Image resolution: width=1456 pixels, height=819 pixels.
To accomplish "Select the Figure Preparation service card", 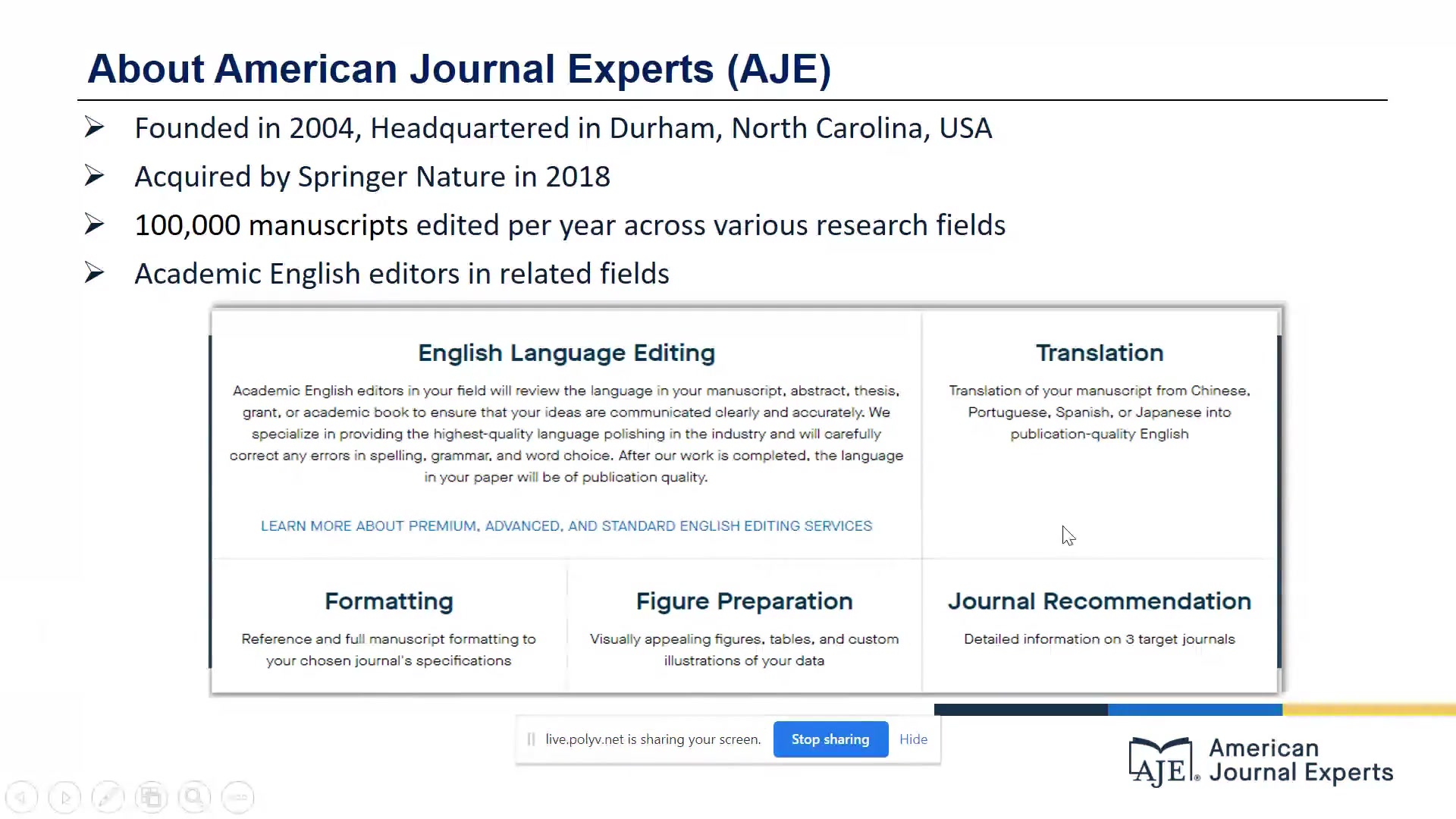I will coord(744,628).
